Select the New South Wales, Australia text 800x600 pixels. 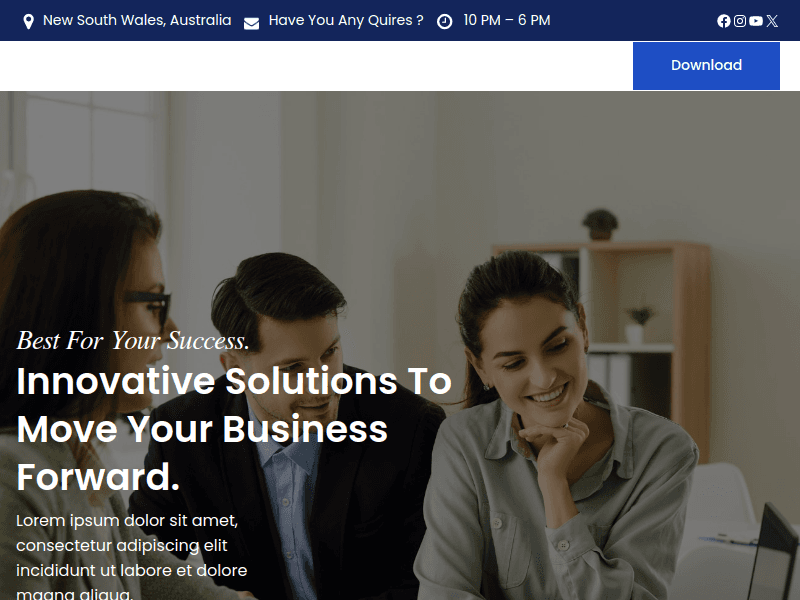tap(137, 20)
